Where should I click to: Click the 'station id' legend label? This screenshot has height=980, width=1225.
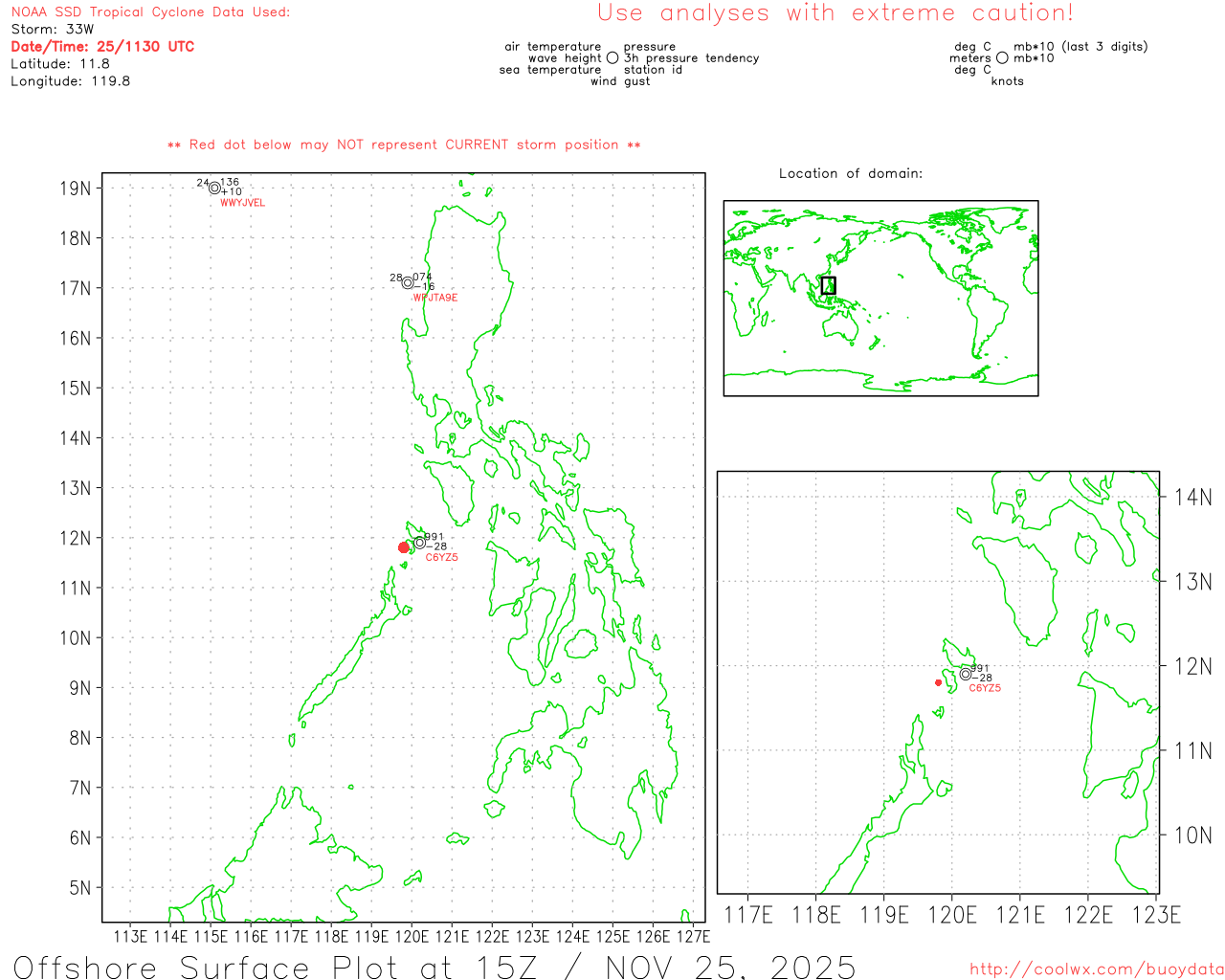click(654, 70)
